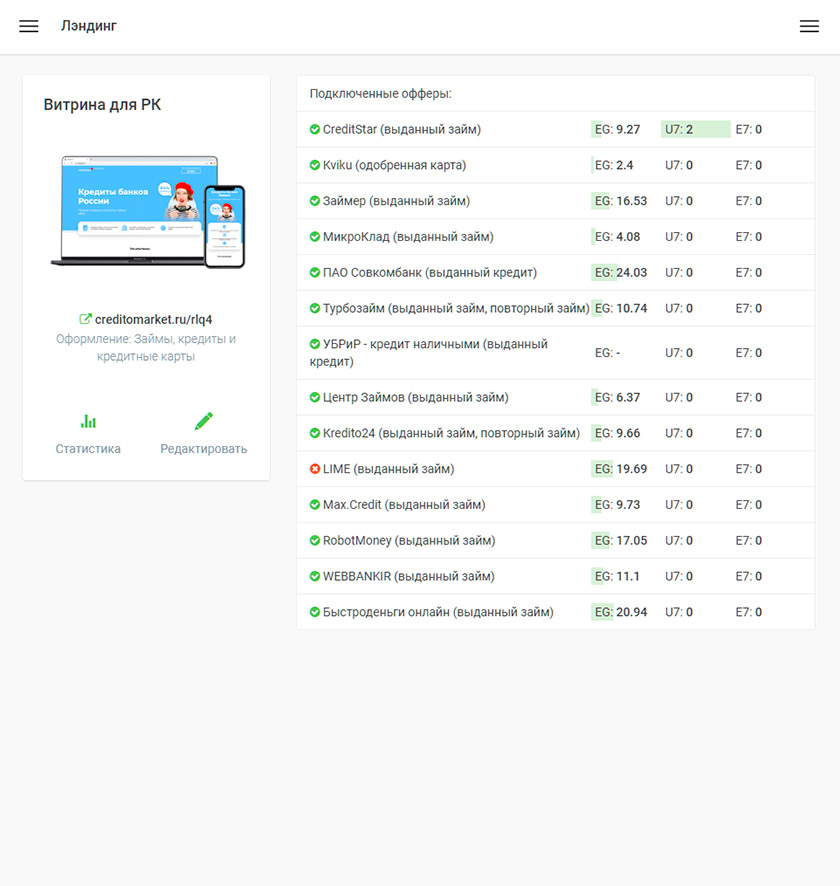Click the Лэндинг page title
Screen dimensions: 840x886
coord(89,26)
